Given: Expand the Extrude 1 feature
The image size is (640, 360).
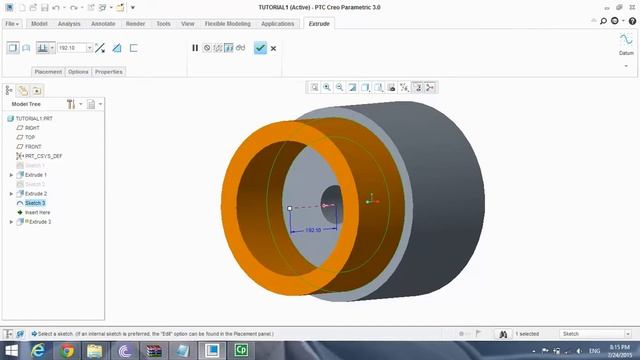Looking at the screenshot, I should pyautogui.click(x=11, y=175).
